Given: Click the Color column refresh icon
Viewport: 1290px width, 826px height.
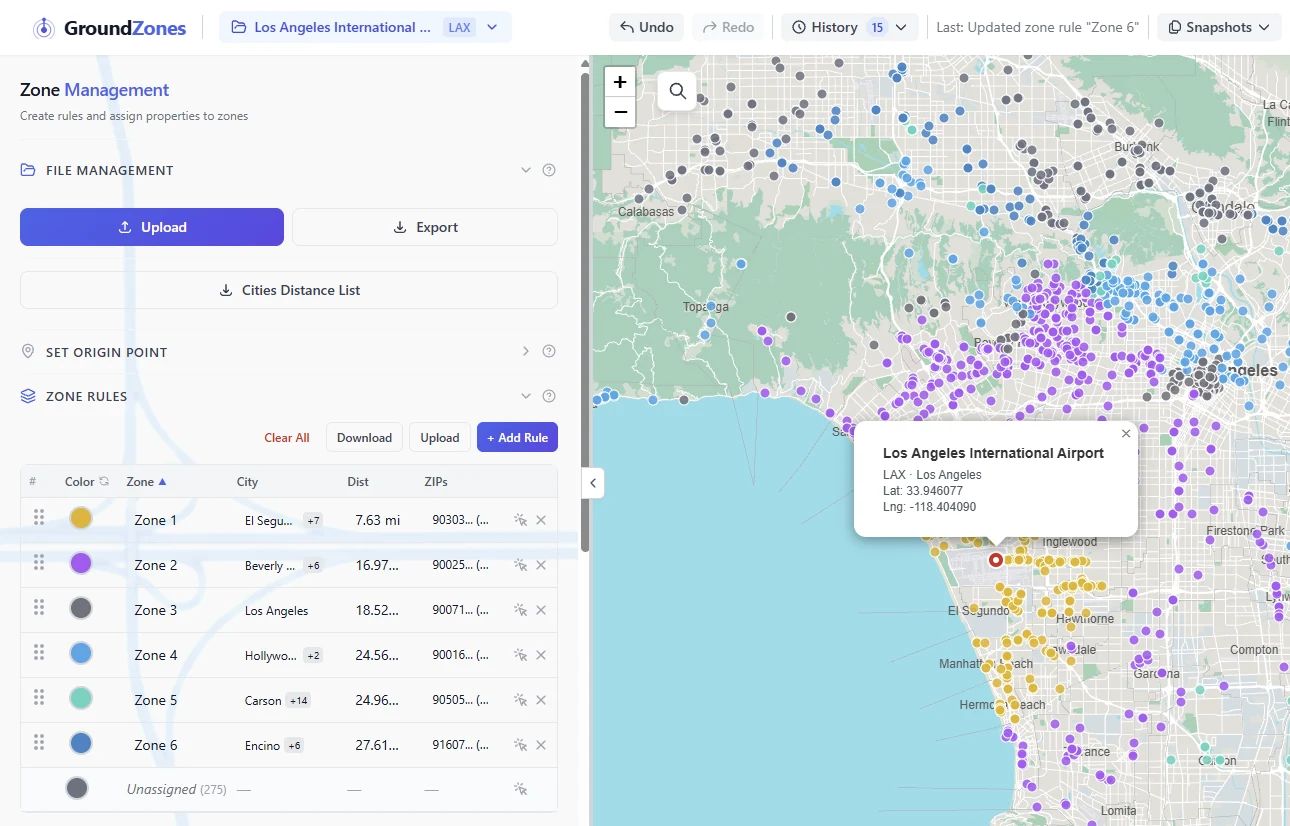Looking at the screenshot, I should [103, 481].
